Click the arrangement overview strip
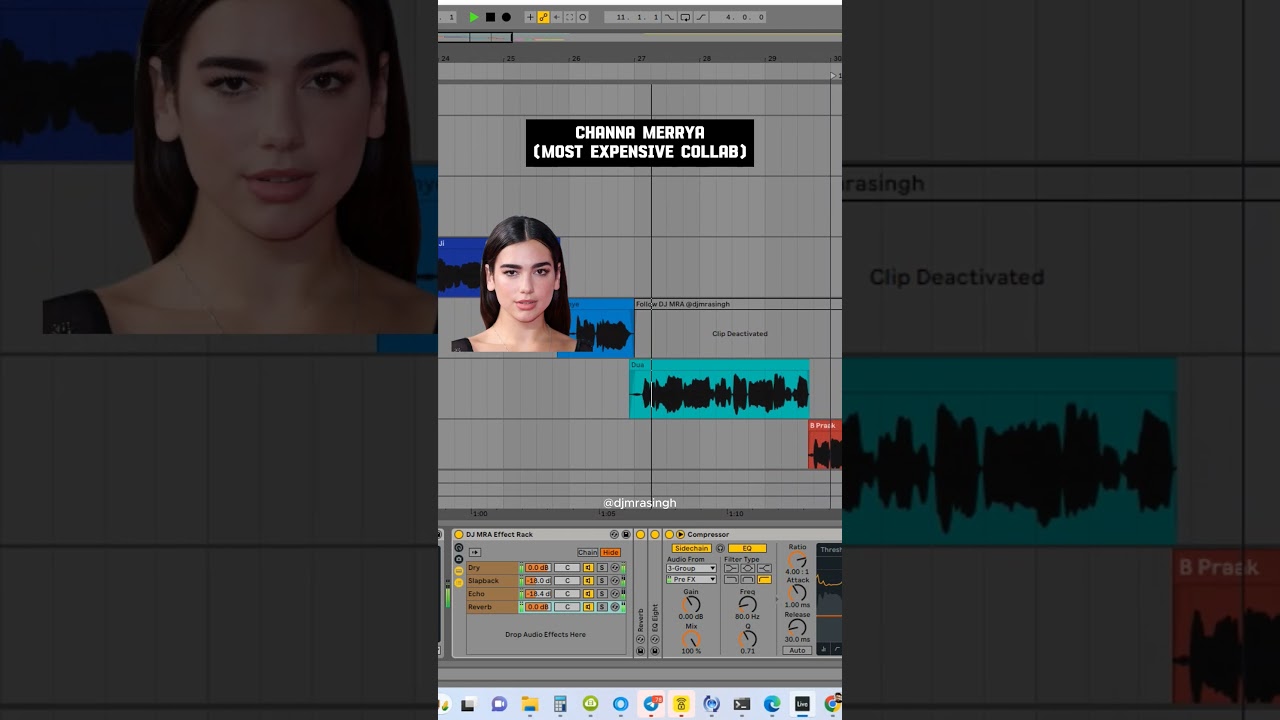1280x720 pixels. (640, 38)
